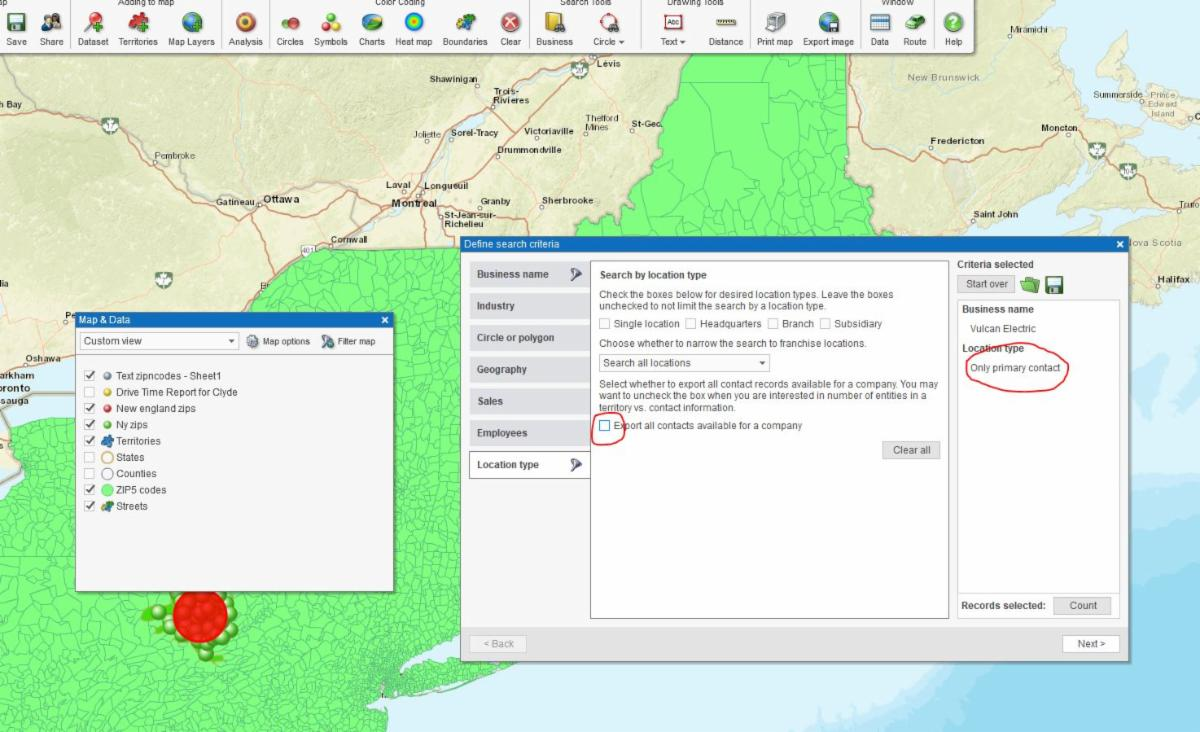Viewport: 1200px width, 732px height.
Task: Check the Single location checkbox
Action: coord(605,324)
